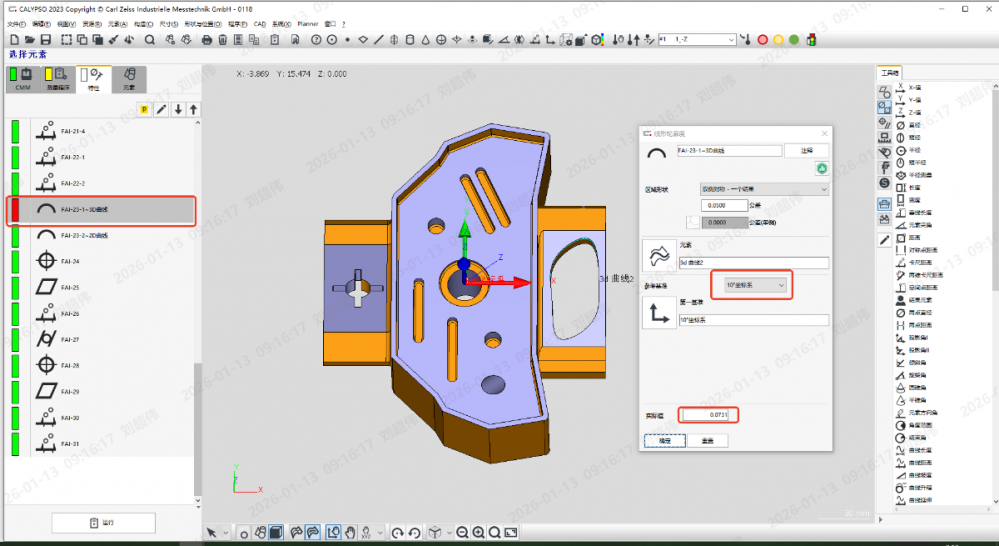Select the FAI-24 feature in list
The image size is (999, 546).
tap(70, 261)
